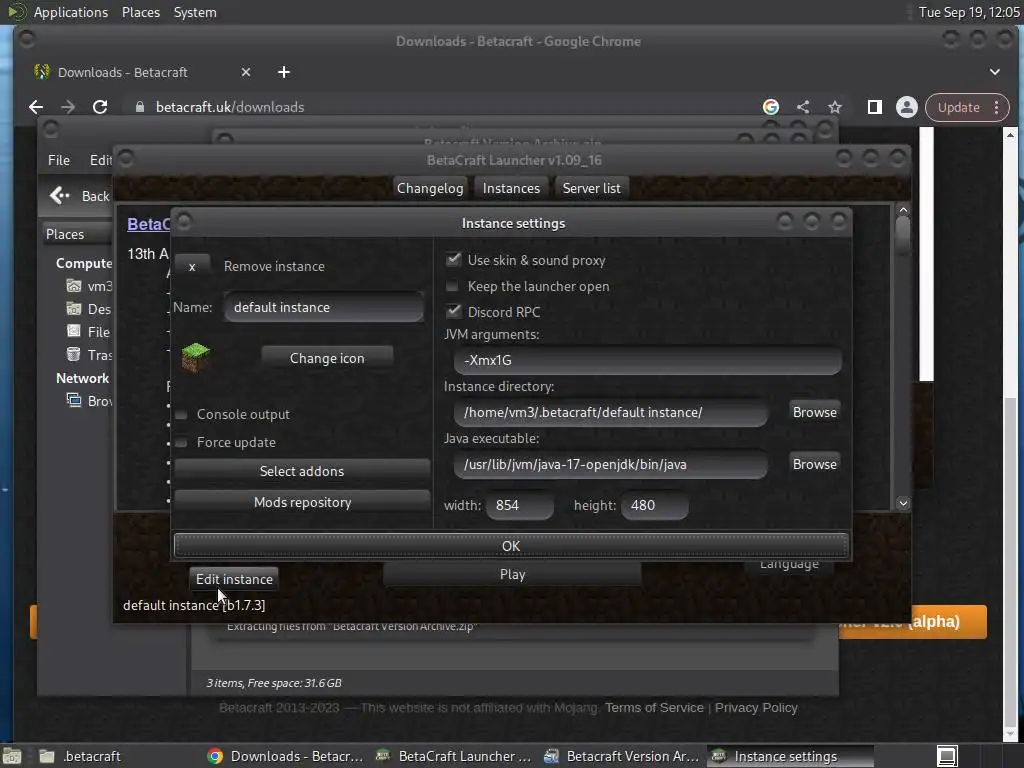
Task: Open File menu in file manager
Action: tap(59, 160)
